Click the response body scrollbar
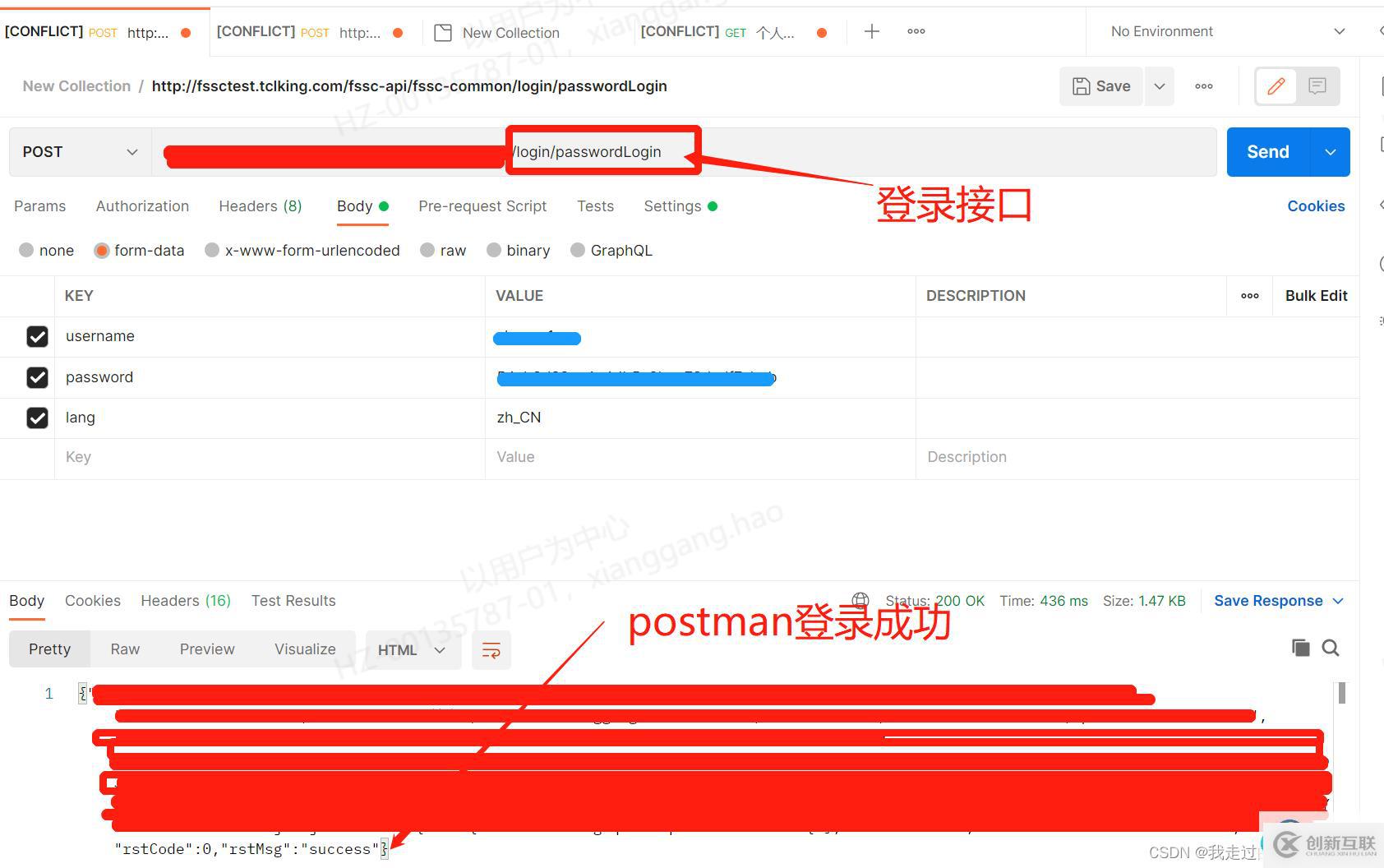Image resolution: width=1384 pixels, height=868 pixels. point(1341,693)
